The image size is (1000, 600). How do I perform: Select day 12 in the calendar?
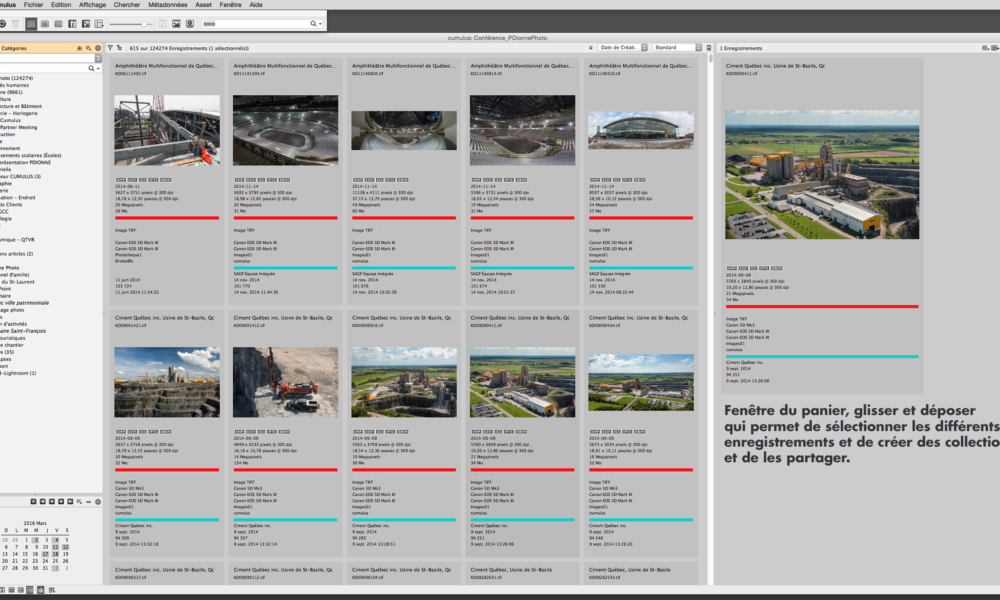[x=66, y=547]
